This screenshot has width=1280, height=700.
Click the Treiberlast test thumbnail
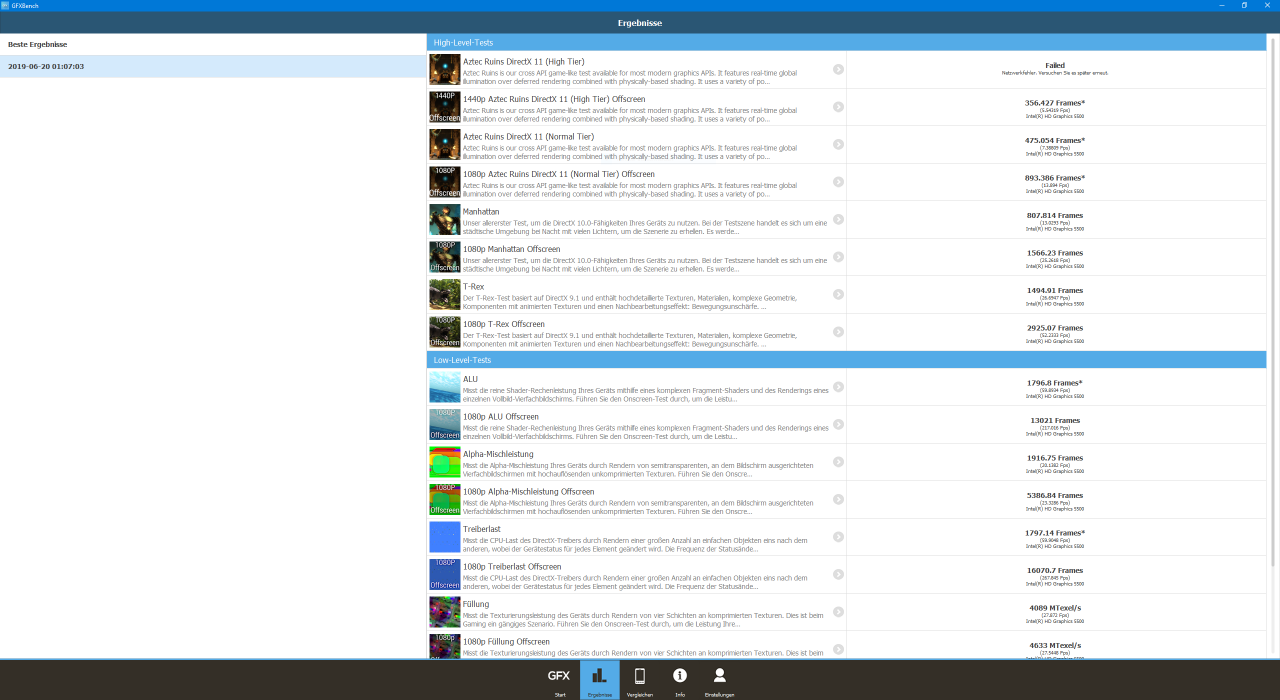coord(445,537)
